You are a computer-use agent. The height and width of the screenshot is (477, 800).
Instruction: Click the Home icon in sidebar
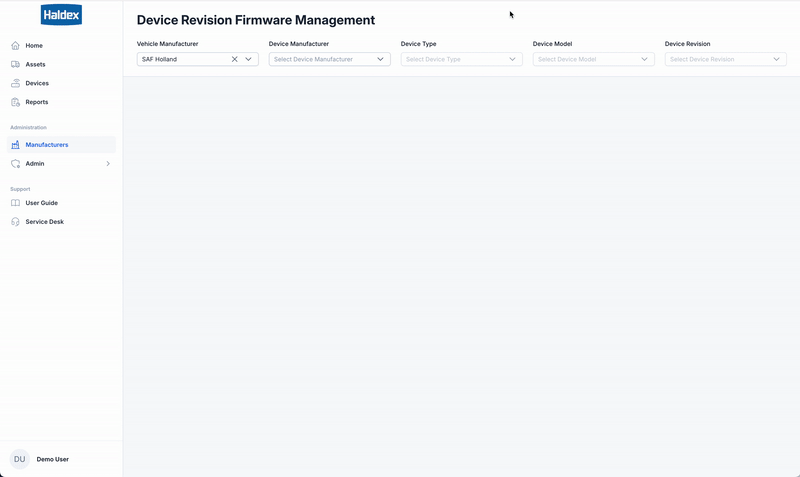point(15,46)
